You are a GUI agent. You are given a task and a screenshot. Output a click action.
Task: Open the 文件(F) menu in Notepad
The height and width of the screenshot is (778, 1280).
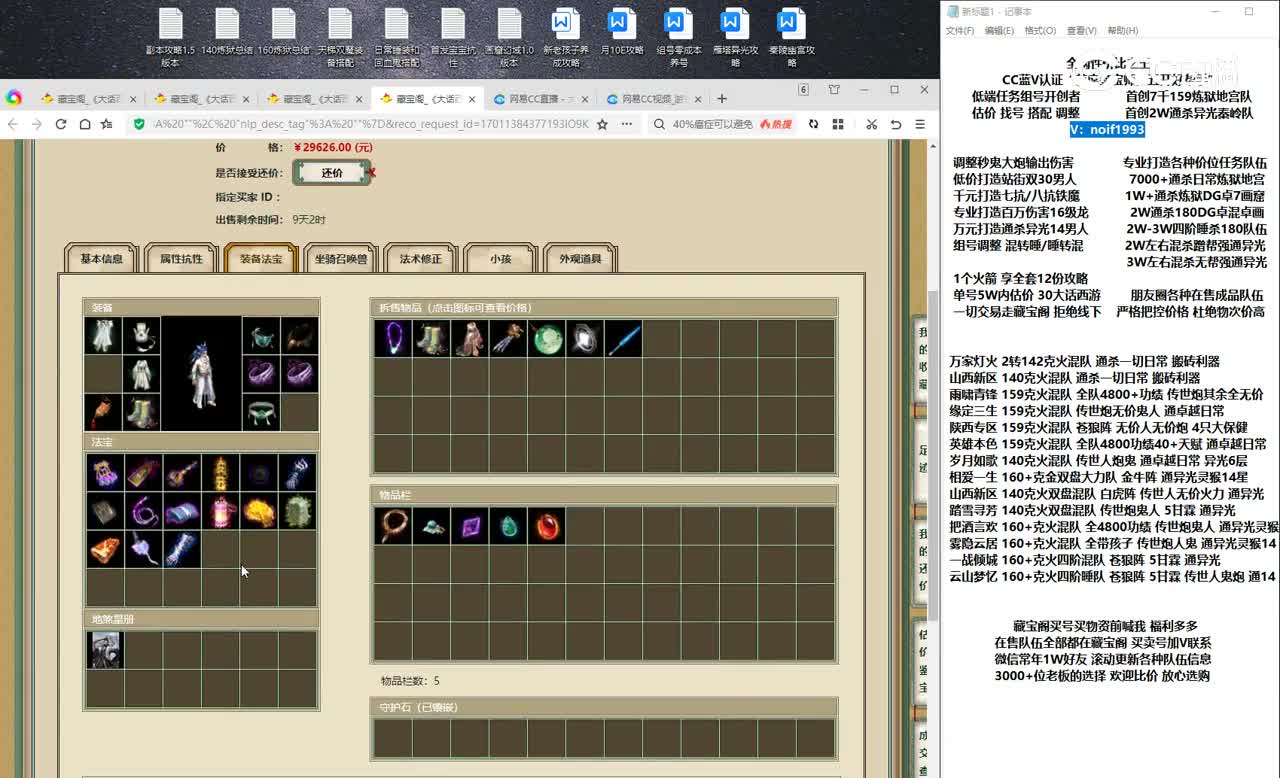[960, 31]
